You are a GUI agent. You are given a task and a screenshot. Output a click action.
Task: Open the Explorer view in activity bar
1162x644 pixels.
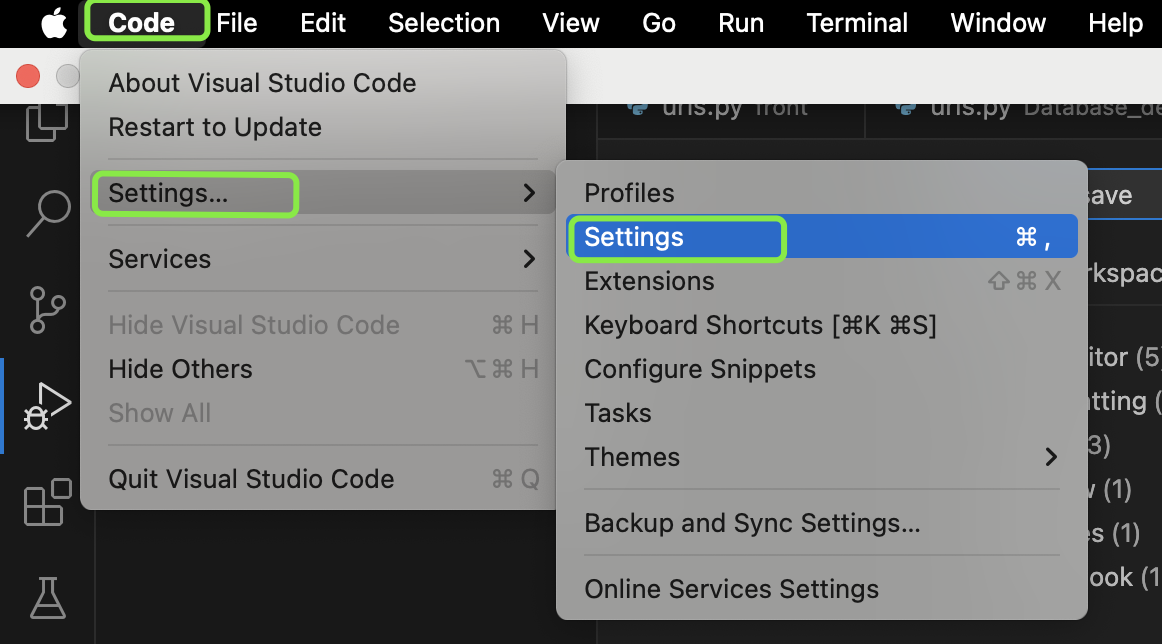tap(47, 122)
